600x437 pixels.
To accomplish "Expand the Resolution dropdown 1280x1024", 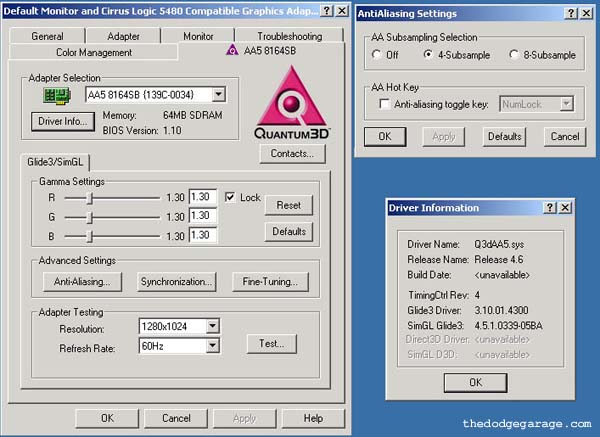I will point(212,326).
